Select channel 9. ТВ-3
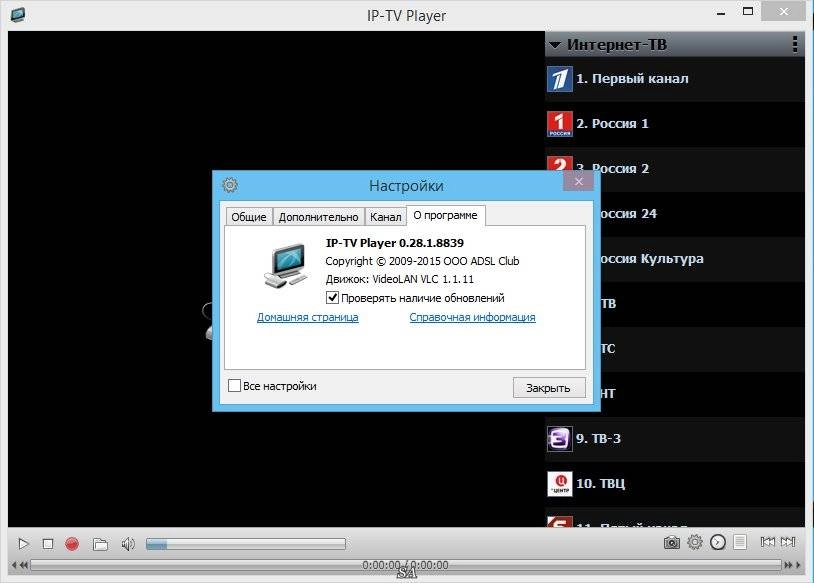The height and width of the screenshot is (583, 814). (675, 439)
